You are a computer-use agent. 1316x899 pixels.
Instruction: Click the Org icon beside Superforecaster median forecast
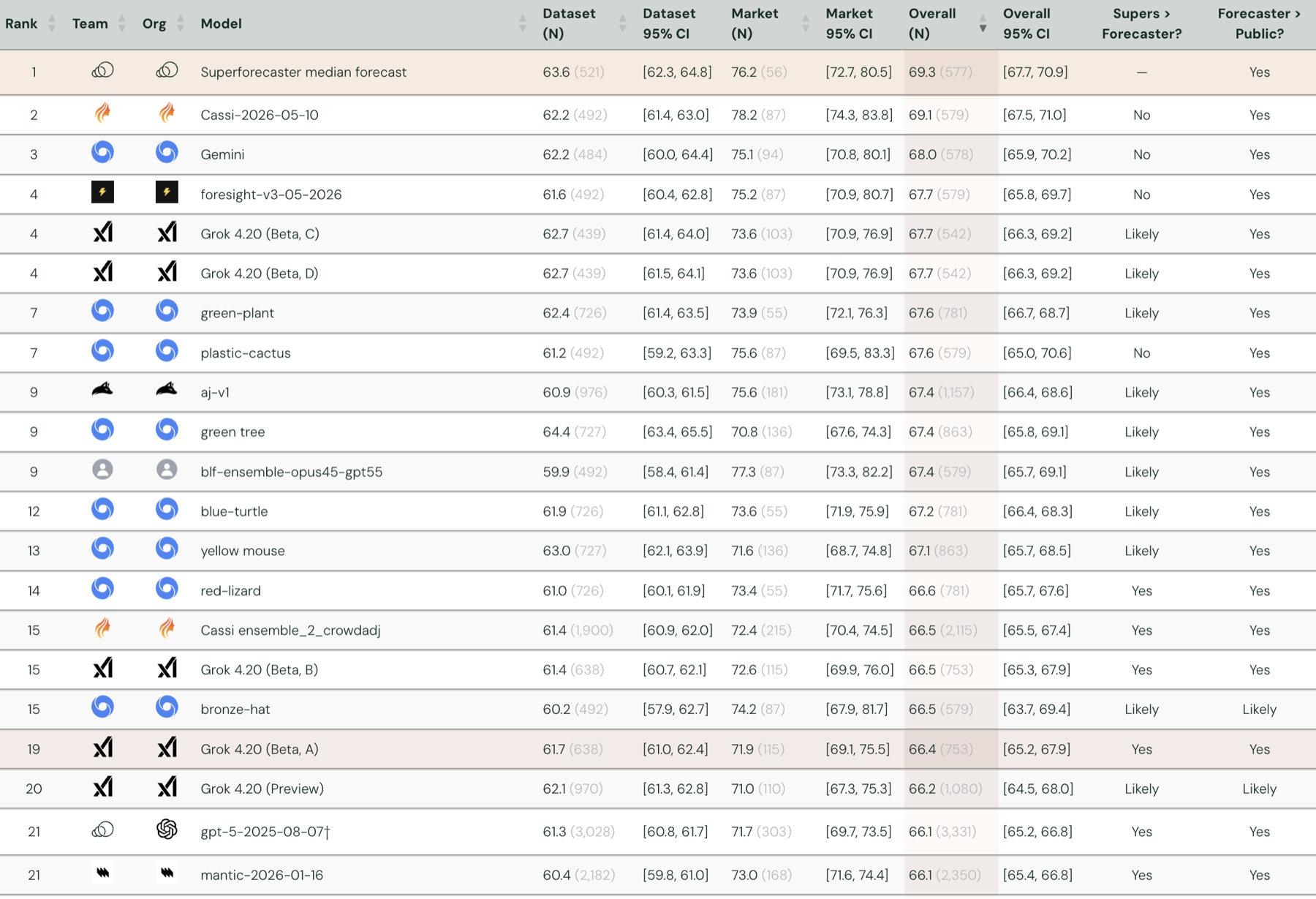pyautogui.click(x=167, y=70)
